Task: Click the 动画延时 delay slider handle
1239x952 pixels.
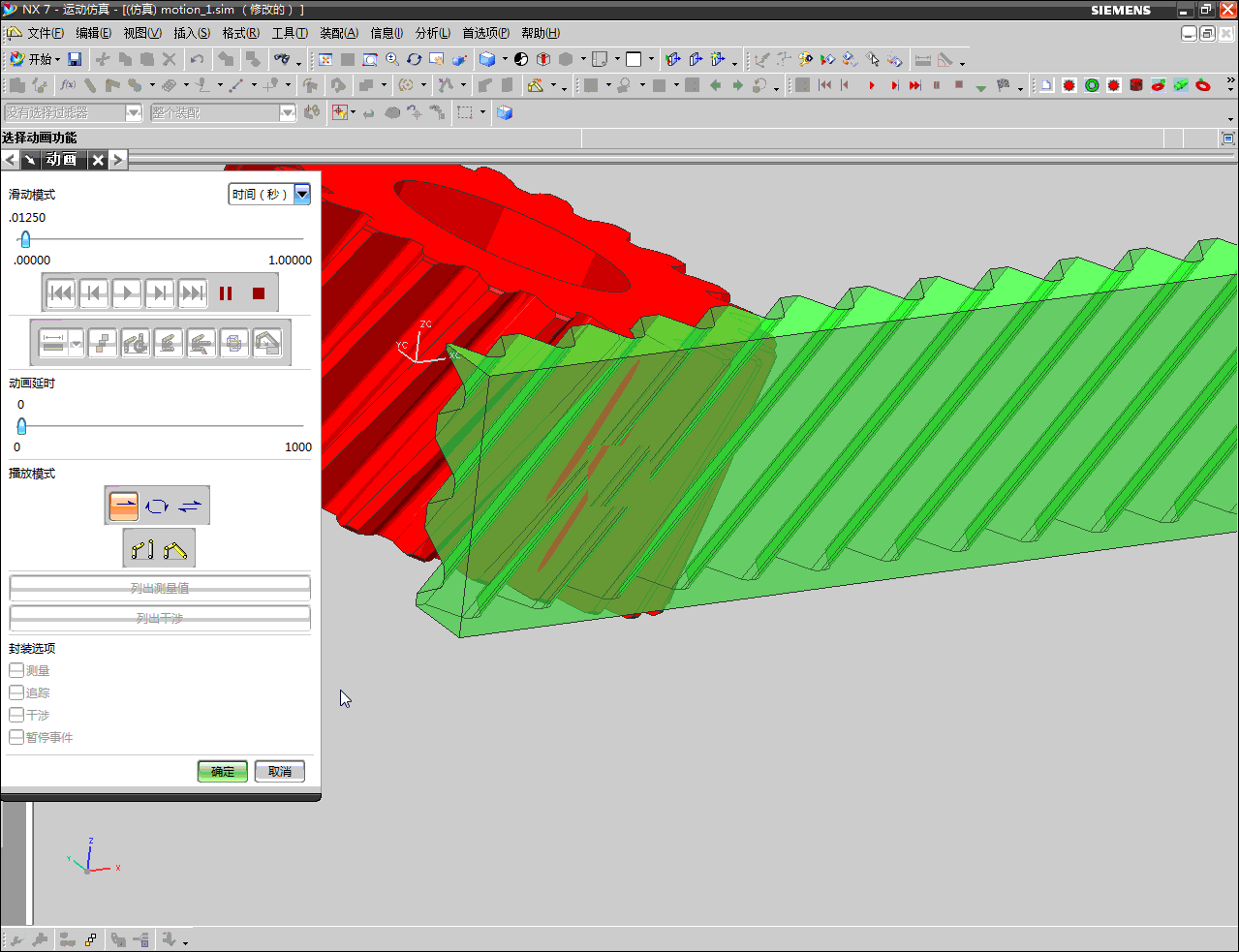Action: 21,425
